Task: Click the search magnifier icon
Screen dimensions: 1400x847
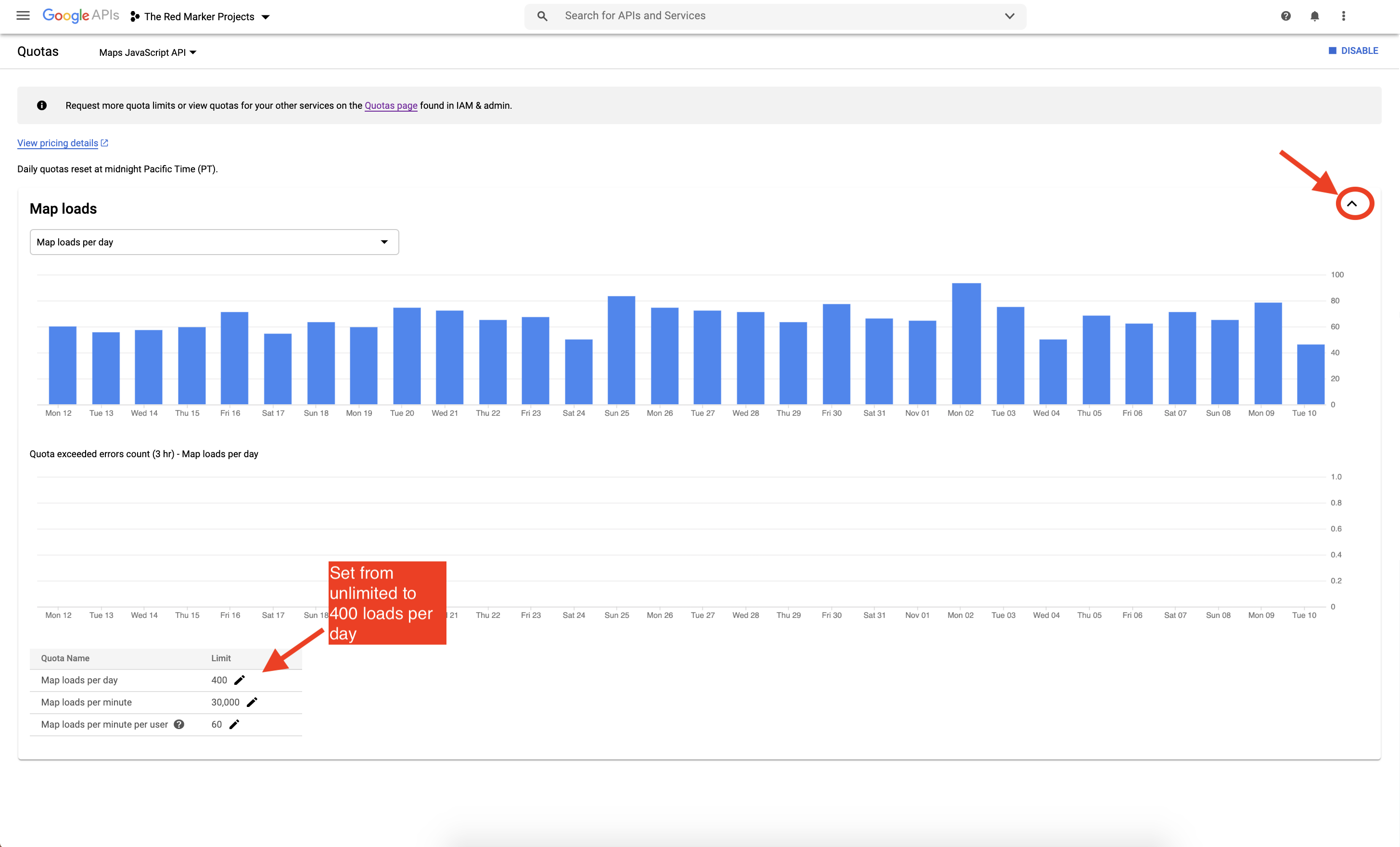Action: point(543,16)
